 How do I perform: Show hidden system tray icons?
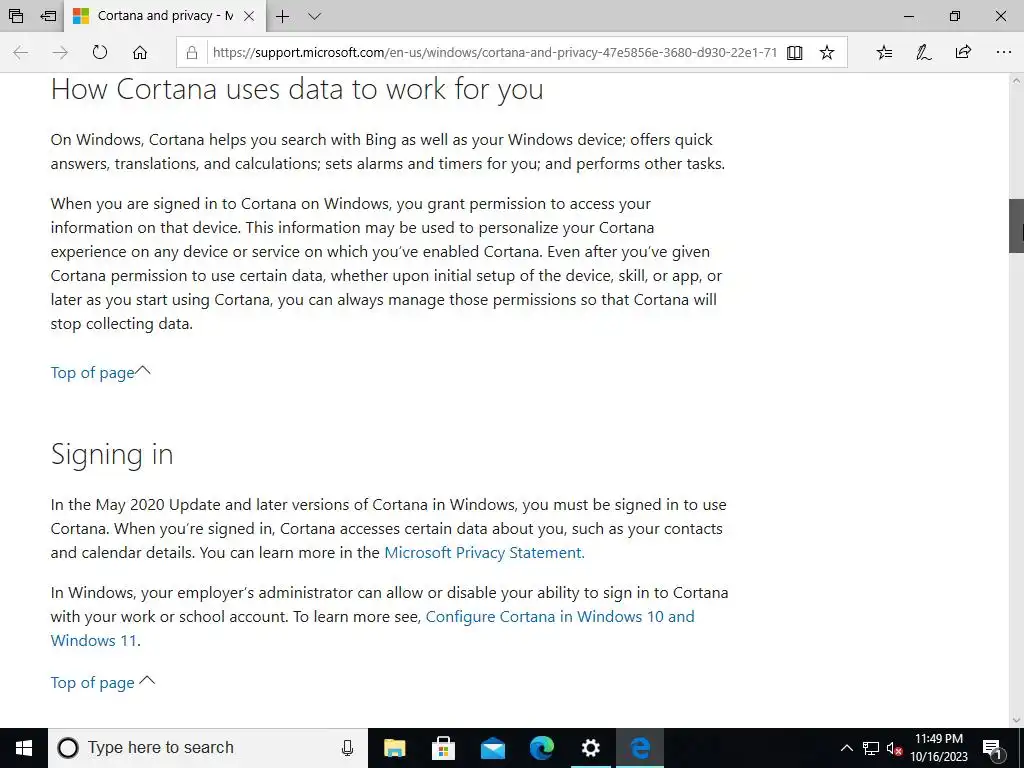coord(846,748)
